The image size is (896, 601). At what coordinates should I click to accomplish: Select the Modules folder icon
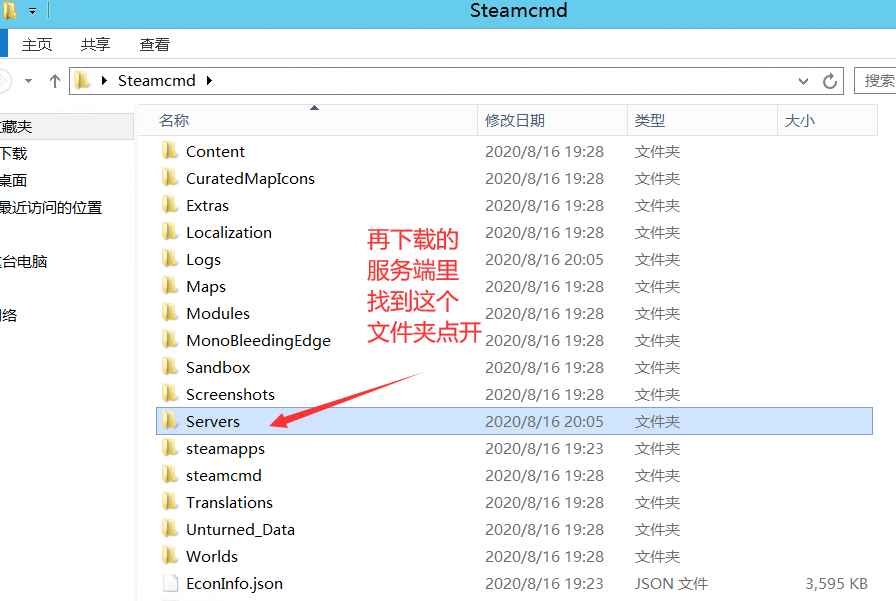click(x=169, y=312)
